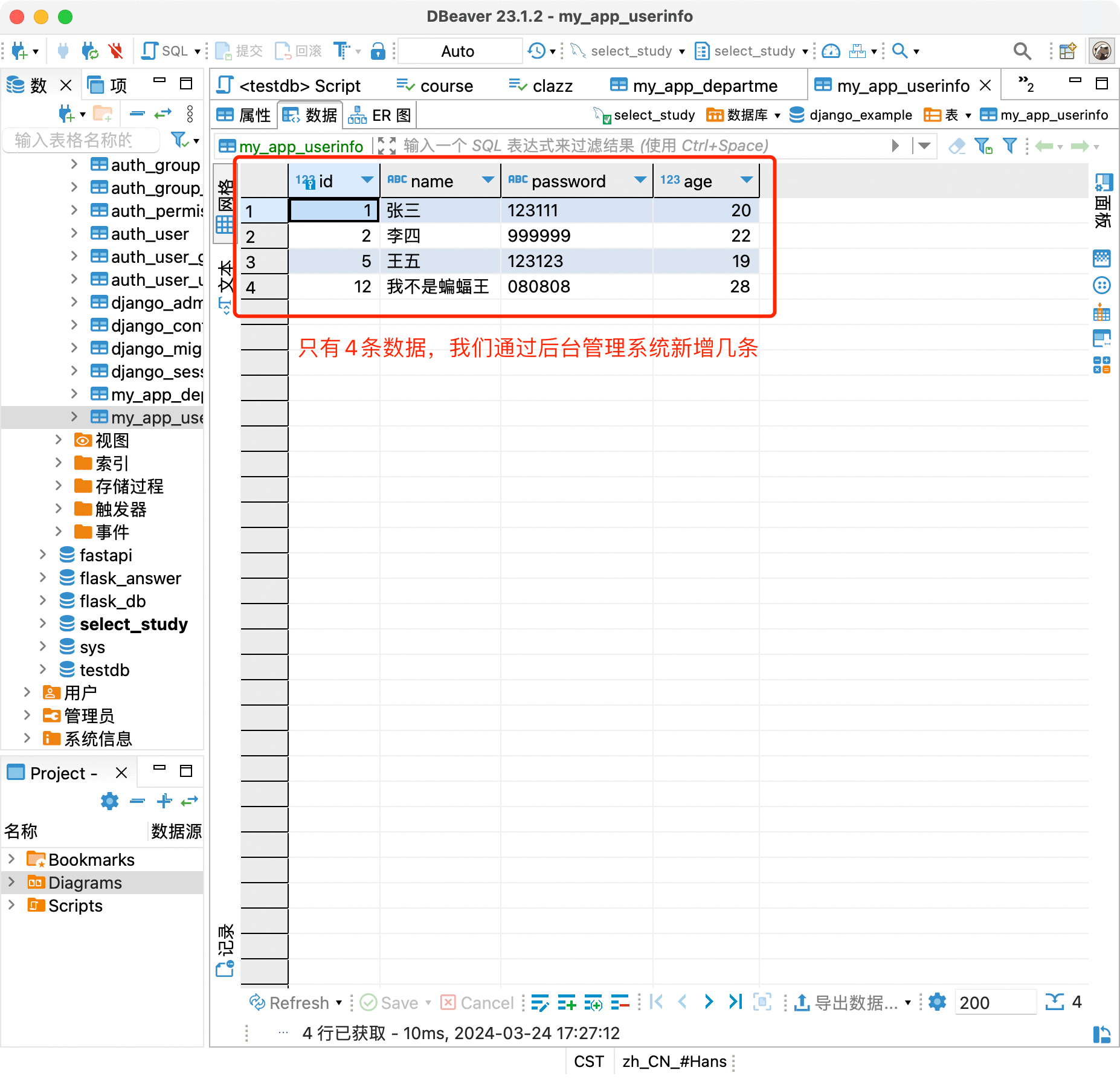Click the add row icon

[567, 1003]
